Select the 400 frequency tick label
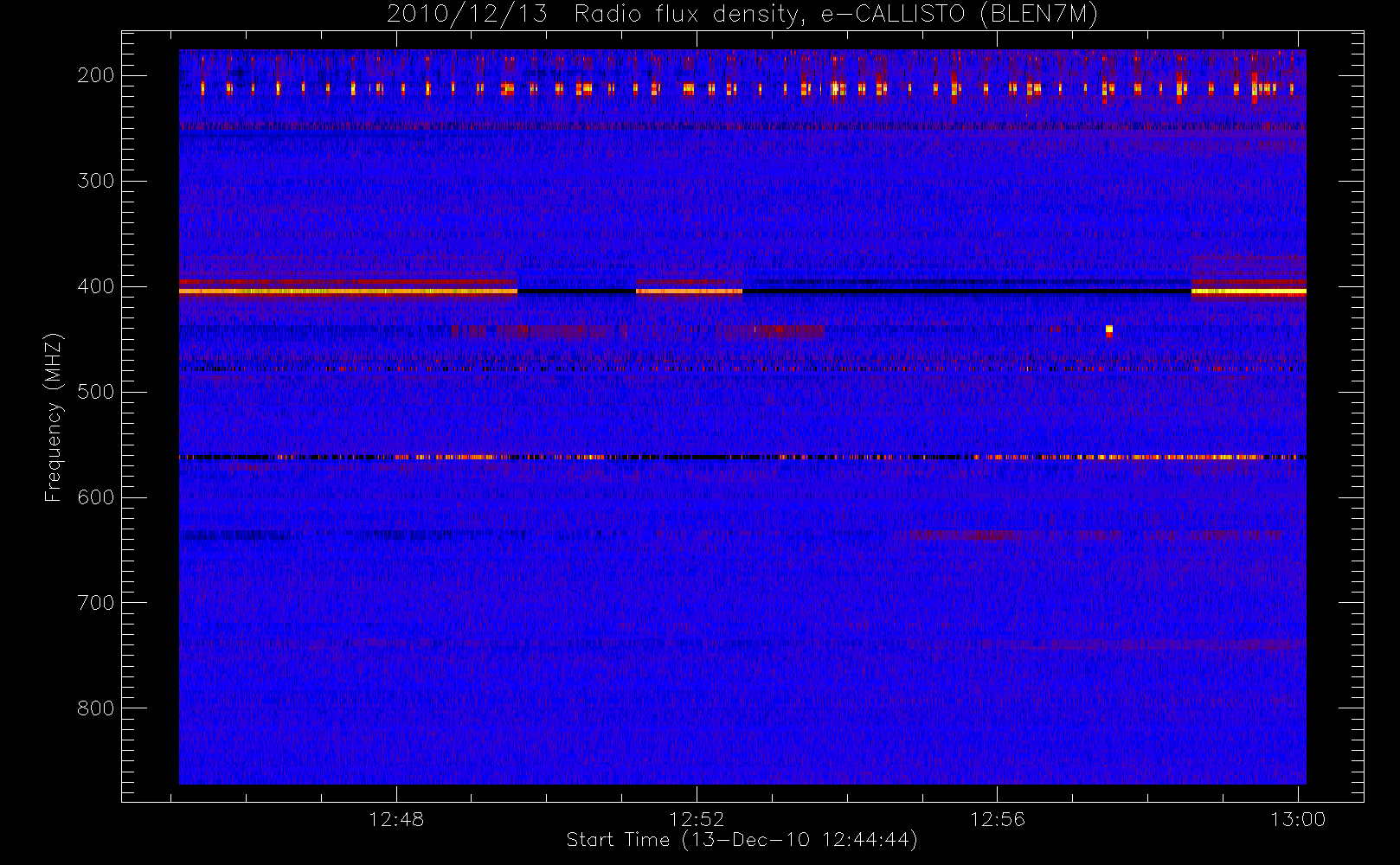1400x865 pixels. pos(96,286)
